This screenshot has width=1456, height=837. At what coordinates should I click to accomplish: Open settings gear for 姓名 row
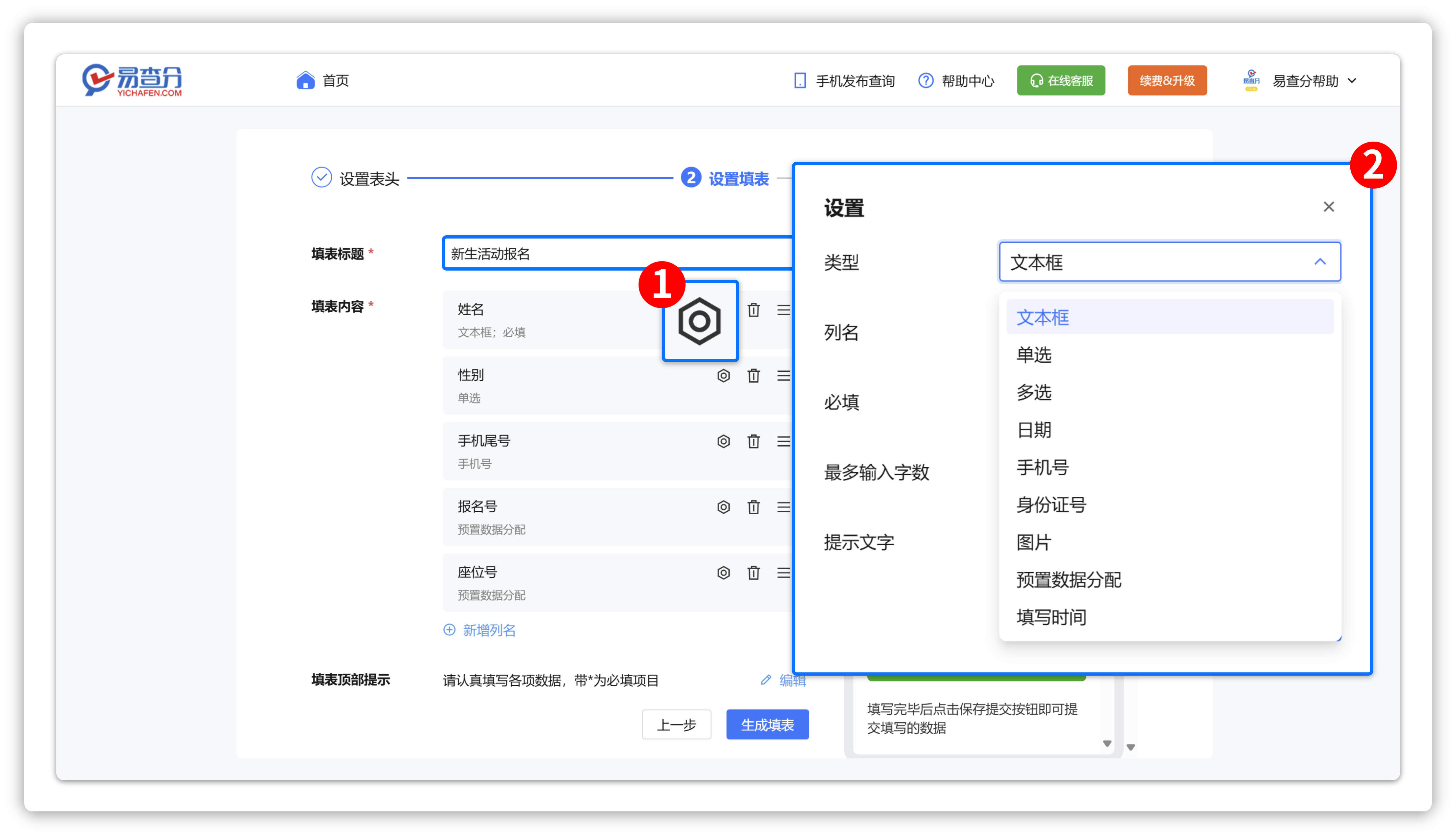699,321
